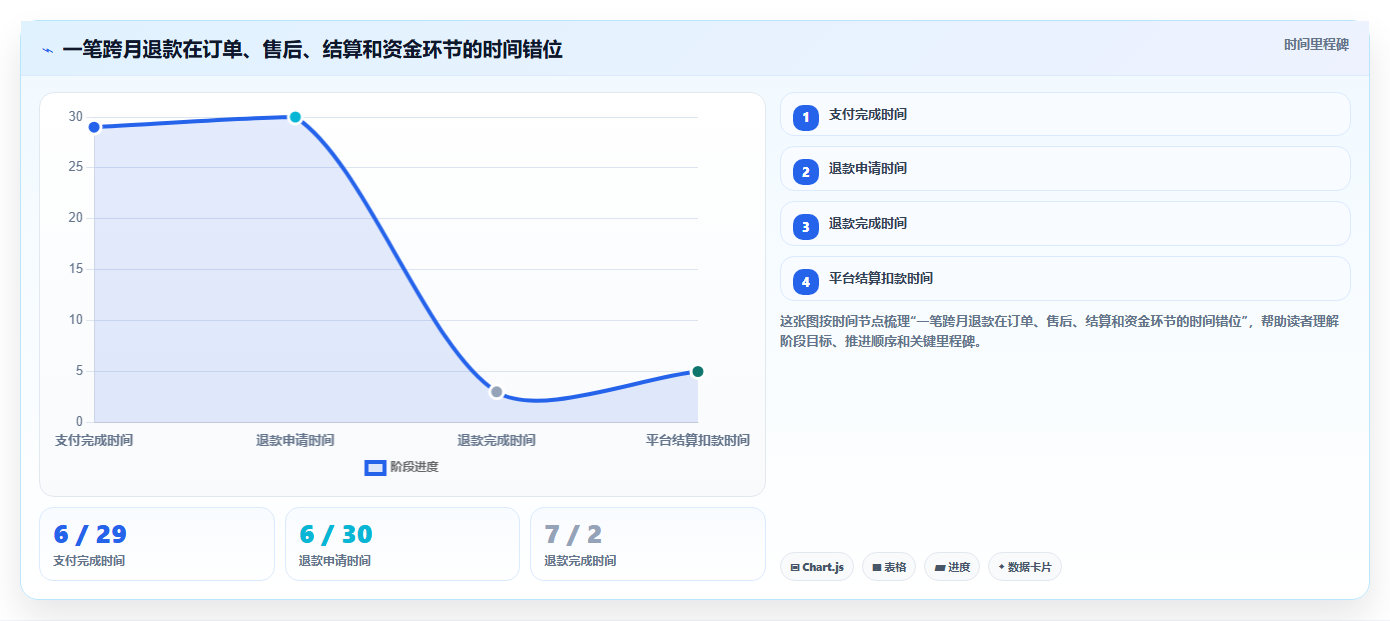Click the x-axis label 退款完成时间

pos(496,440)
